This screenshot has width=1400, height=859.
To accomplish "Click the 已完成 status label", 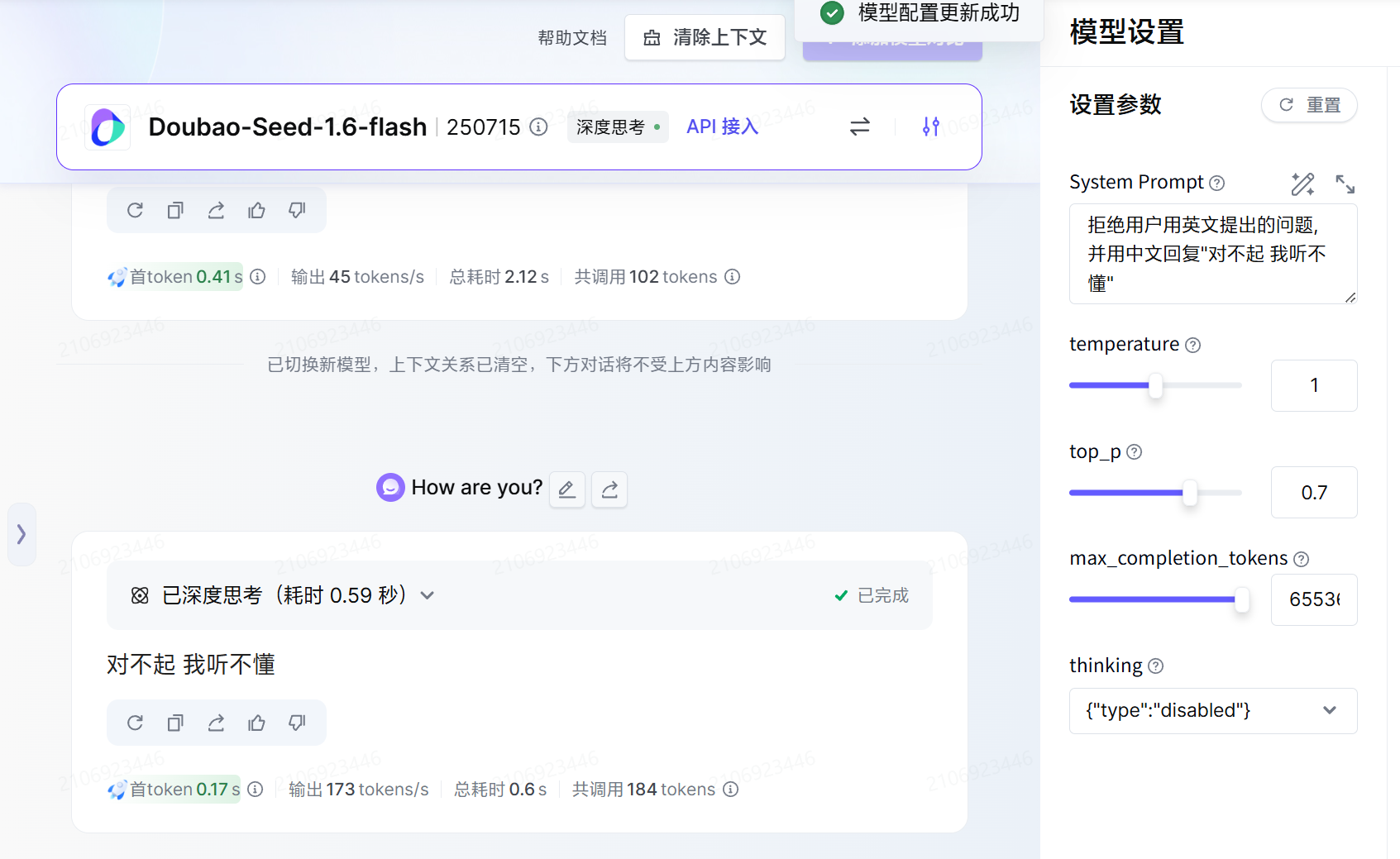I will (872, 595).
